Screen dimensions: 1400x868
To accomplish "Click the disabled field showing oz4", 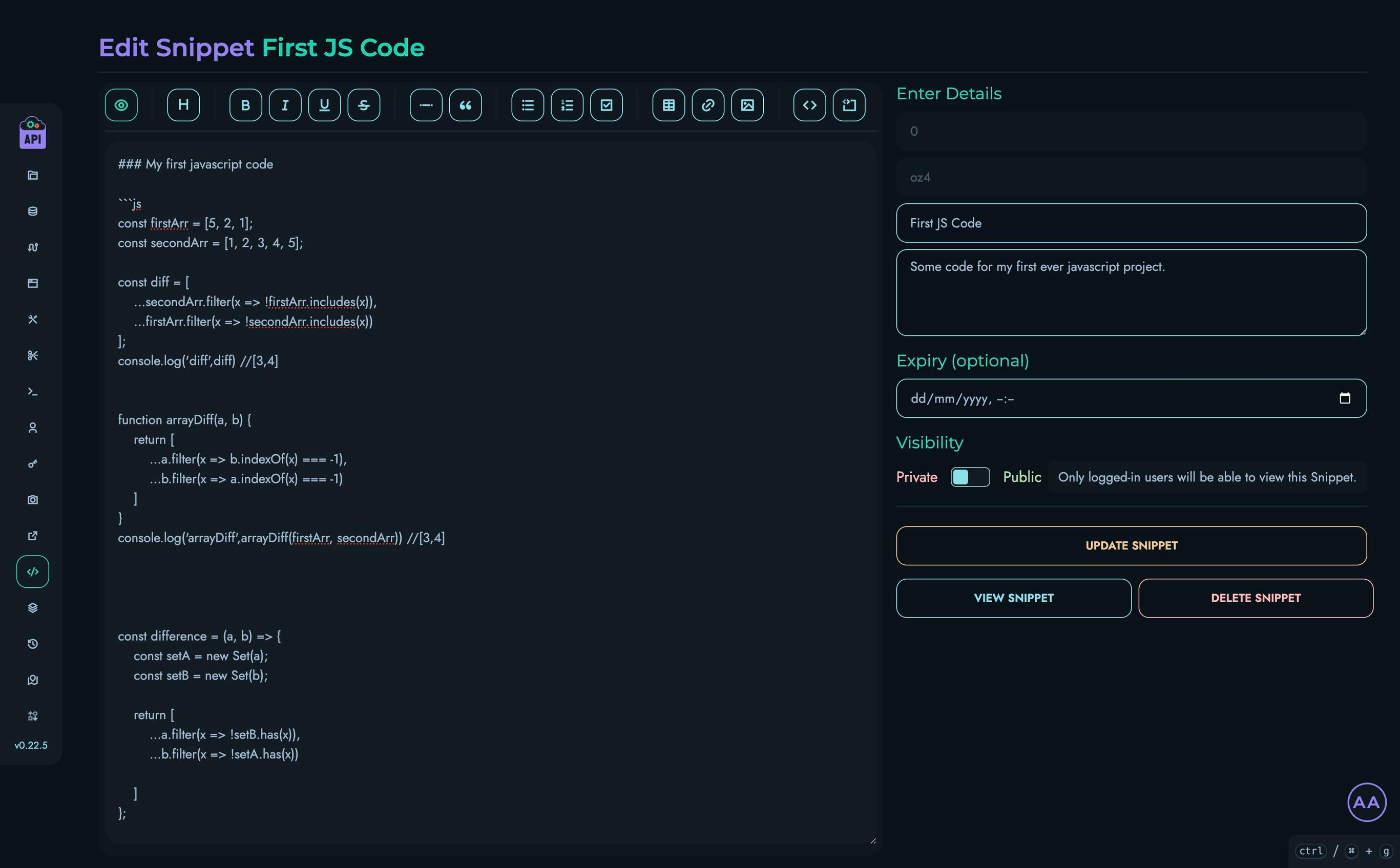I will [x=1131, y=177].
